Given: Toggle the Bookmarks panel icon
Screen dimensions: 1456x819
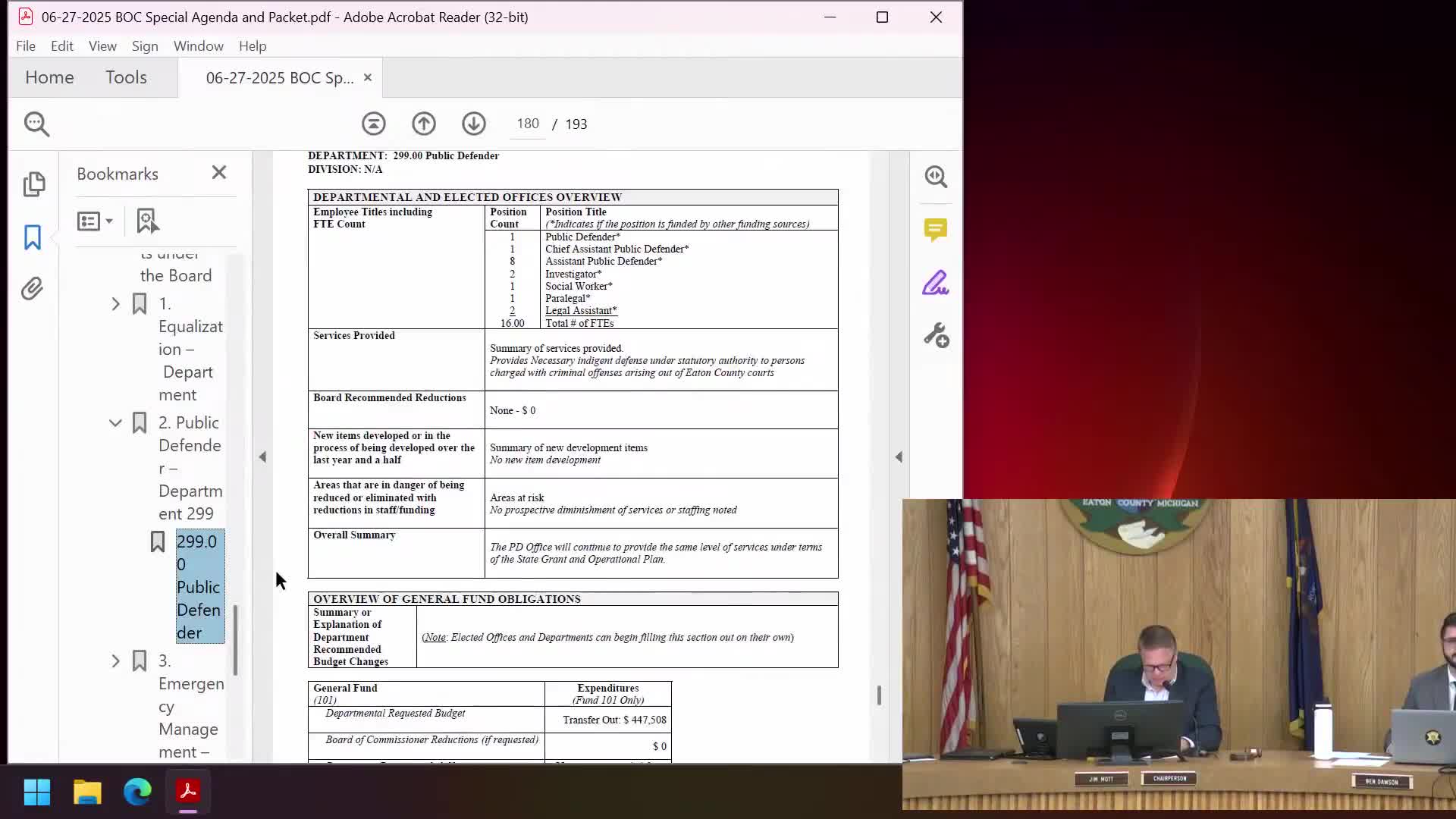Looking at the screenshot, I should (32, 237).
